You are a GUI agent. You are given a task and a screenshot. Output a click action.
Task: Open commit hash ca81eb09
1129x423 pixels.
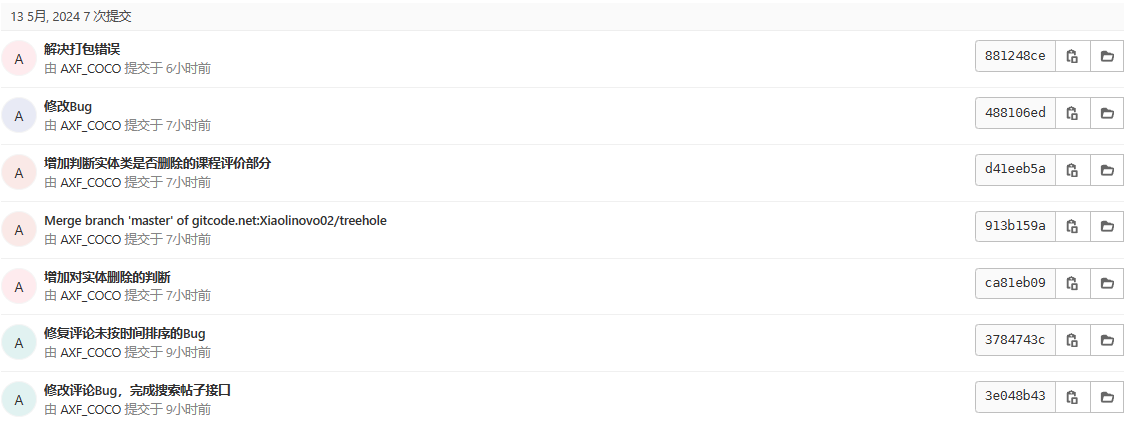click(x=1015, y=283)
